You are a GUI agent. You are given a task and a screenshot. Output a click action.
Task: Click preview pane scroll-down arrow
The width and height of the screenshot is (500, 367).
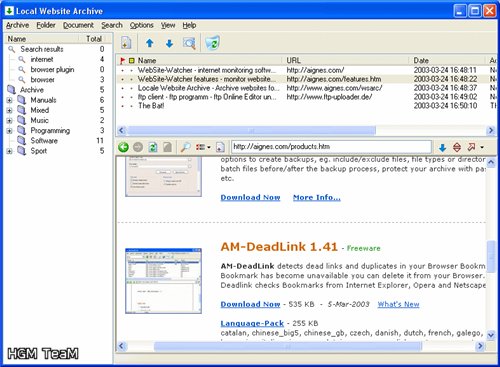pos(491,335)
